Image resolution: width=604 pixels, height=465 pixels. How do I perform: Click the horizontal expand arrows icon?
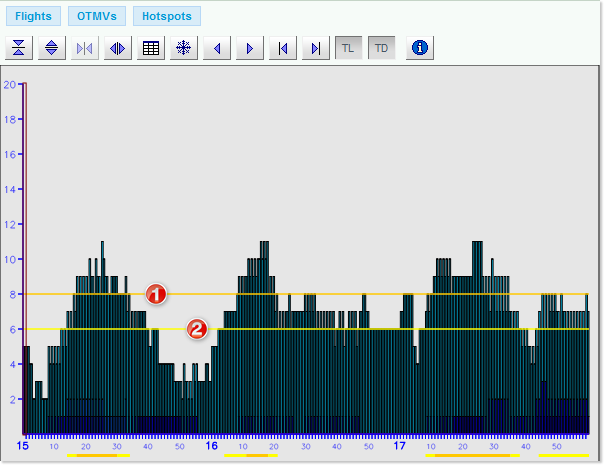click(x=118, y=48)
